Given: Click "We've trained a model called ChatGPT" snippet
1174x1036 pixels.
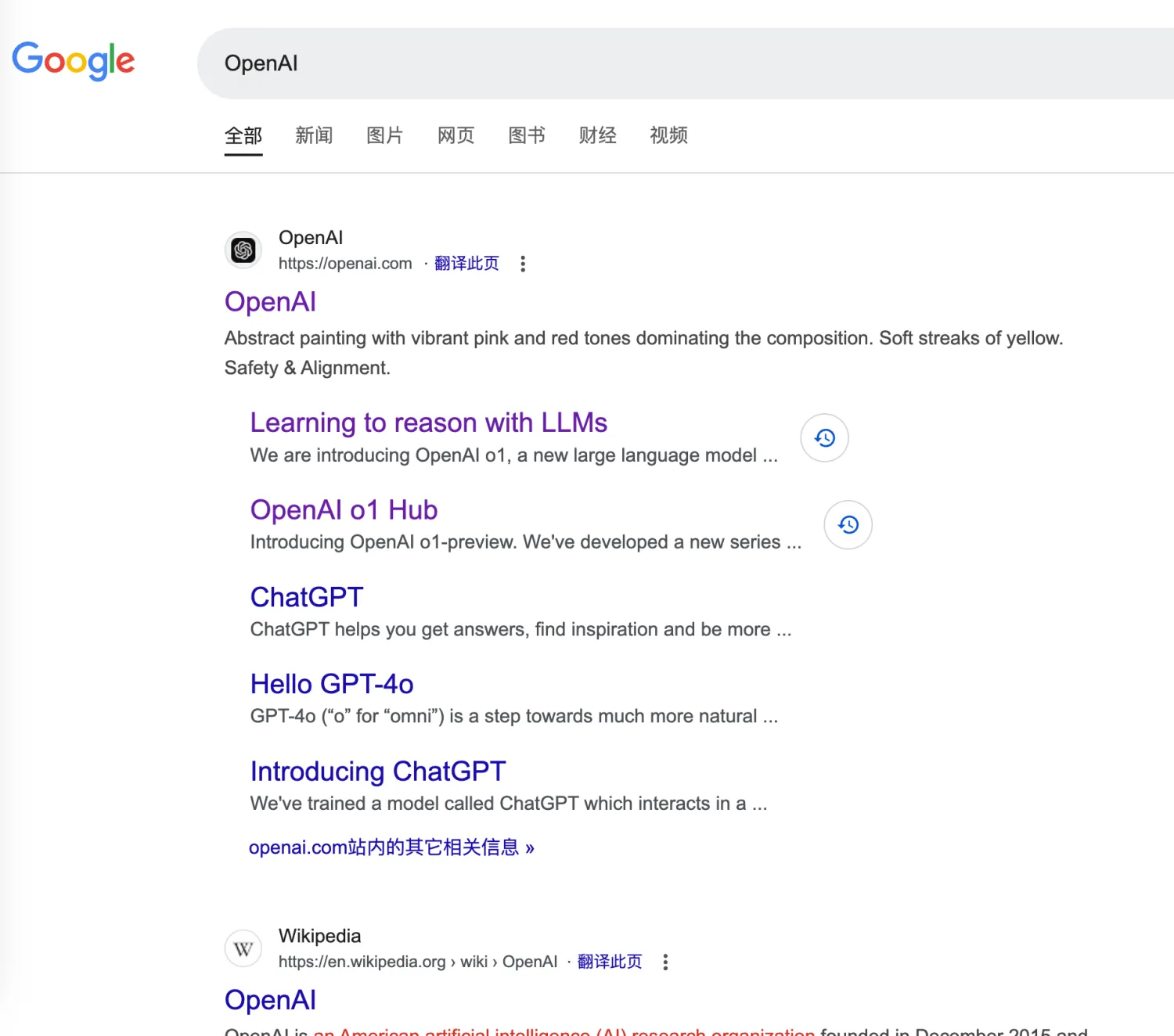Looking at the screenshot, I should pyautogui.click(x=509, y=804).
